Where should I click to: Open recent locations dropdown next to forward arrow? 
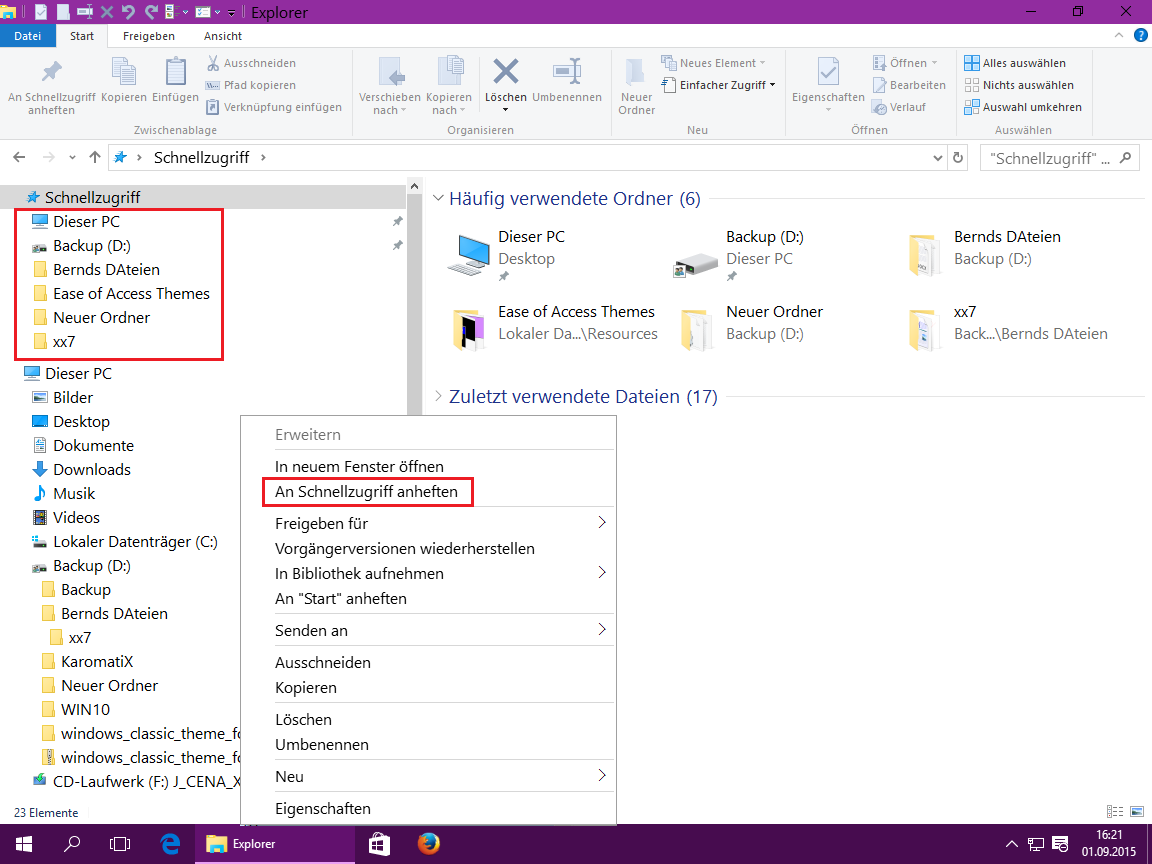[x=72, y=158]
